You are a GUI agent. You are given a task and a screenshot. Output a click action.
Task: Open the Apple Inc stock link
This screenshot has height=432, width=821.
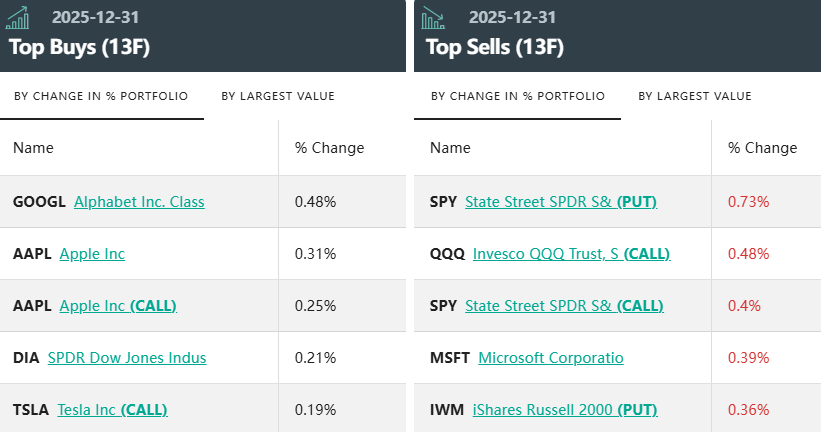point(92,254)
